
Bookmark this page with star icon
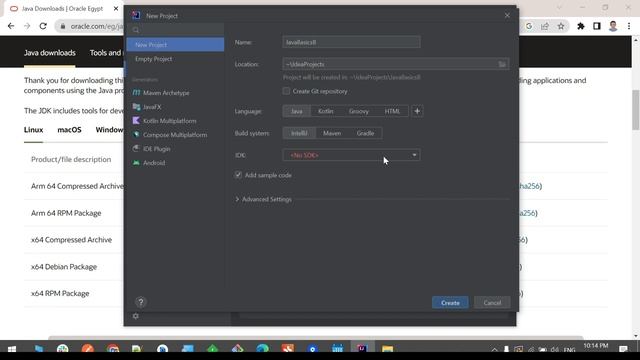tap(561, 26)
